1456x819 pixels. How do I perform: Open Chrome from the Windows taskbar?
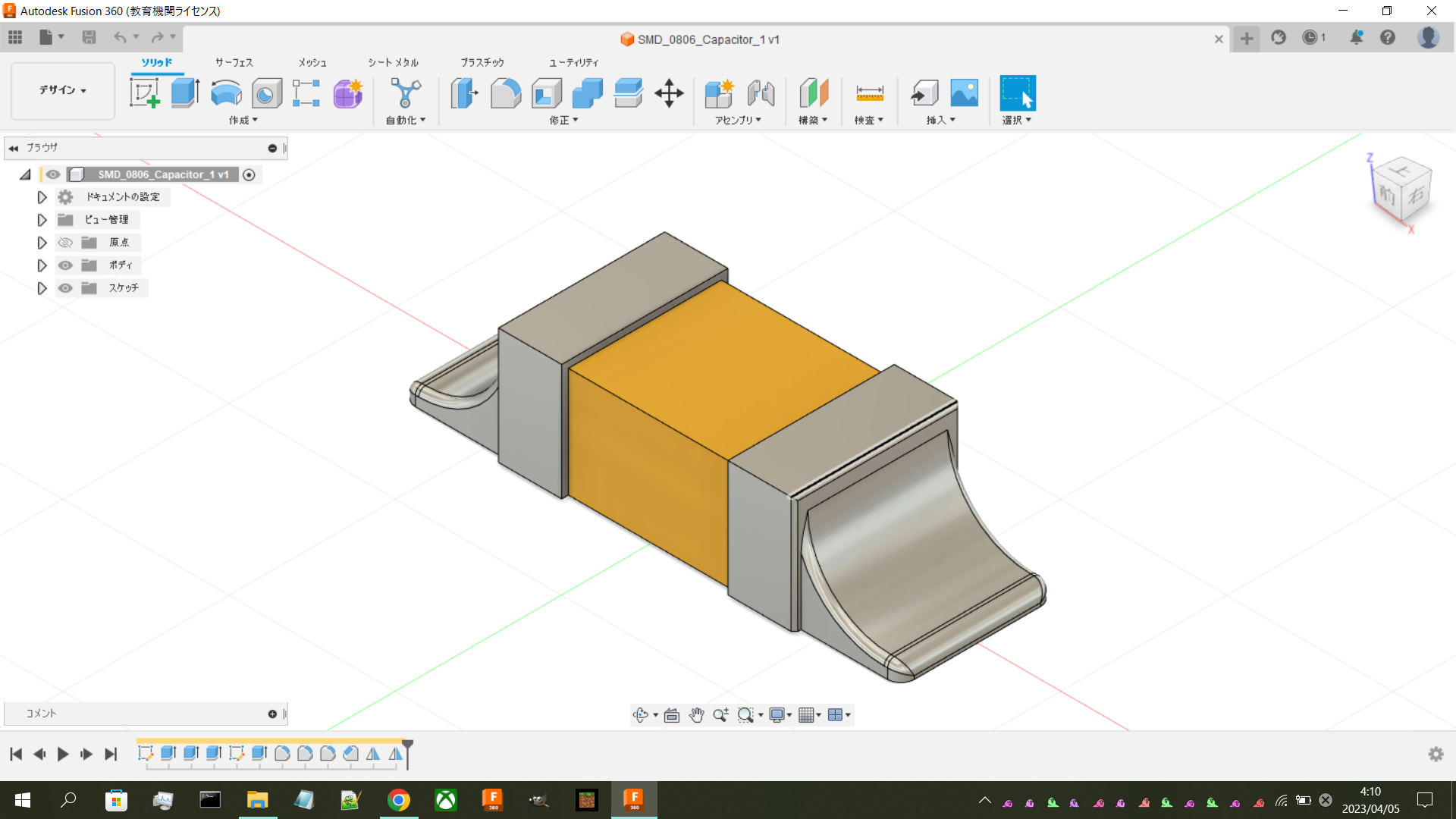coord(399,800)
